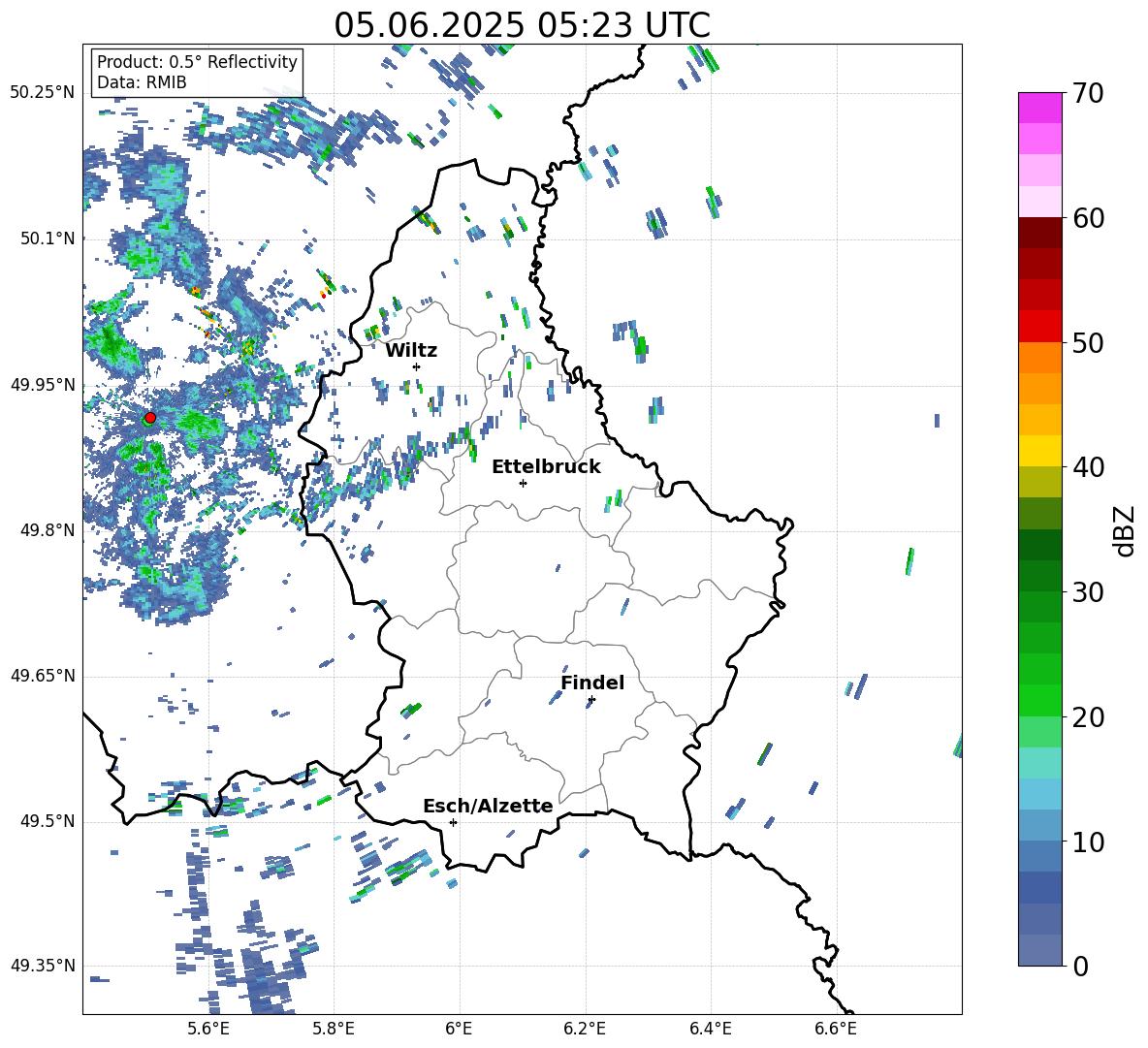
Task: Click the 6.2°E longitude tick label
Action: (x=585, y=1029)
